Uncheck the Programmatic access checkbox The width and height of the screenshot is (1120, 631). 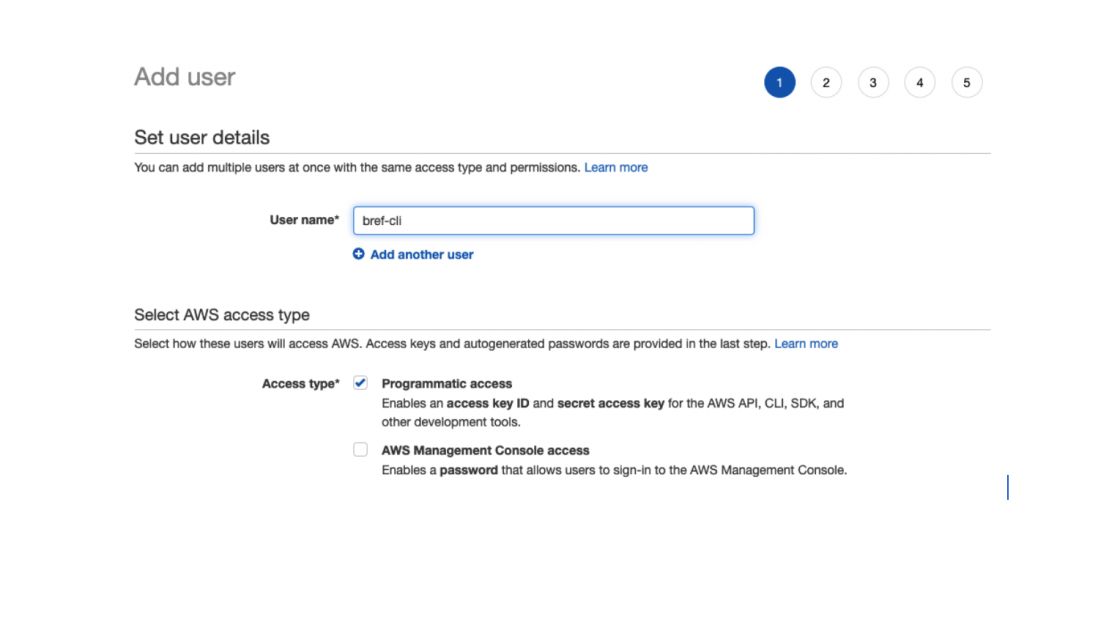point(360,383)
